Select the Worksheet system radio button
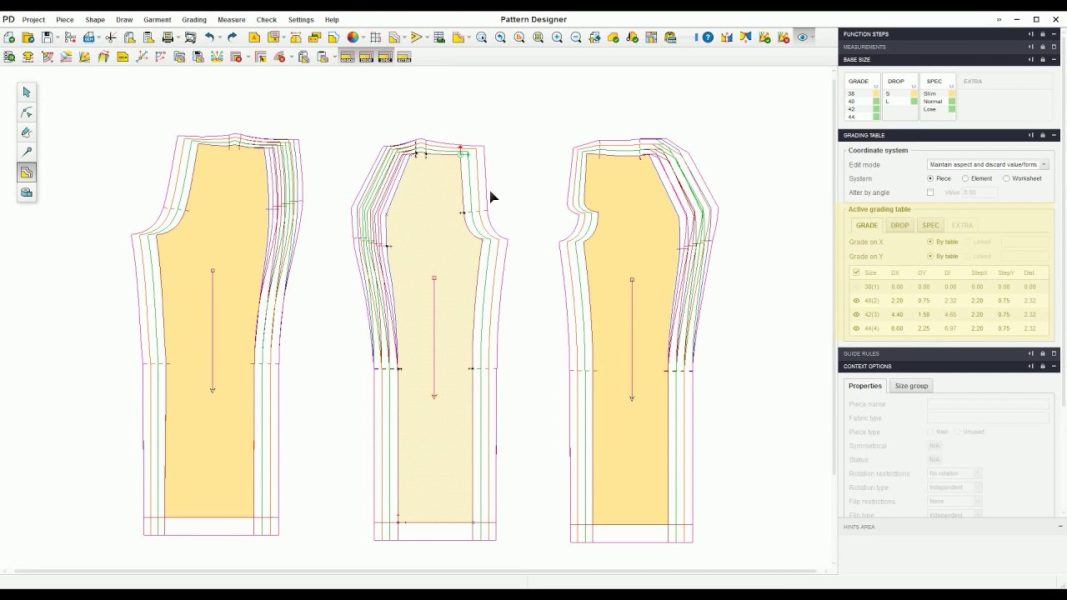 1006,178
